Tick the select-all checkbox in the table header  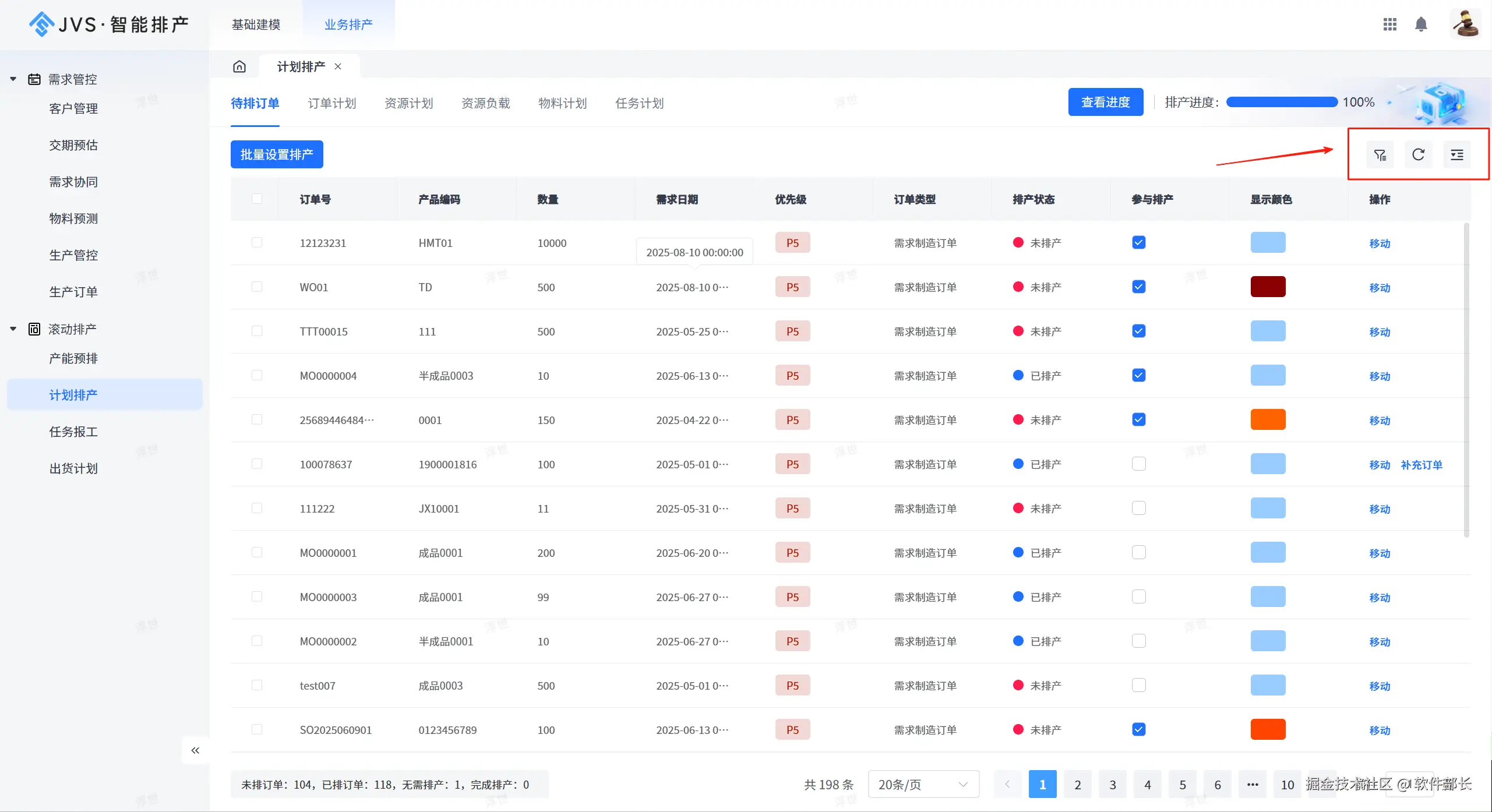tap(256, 199)
